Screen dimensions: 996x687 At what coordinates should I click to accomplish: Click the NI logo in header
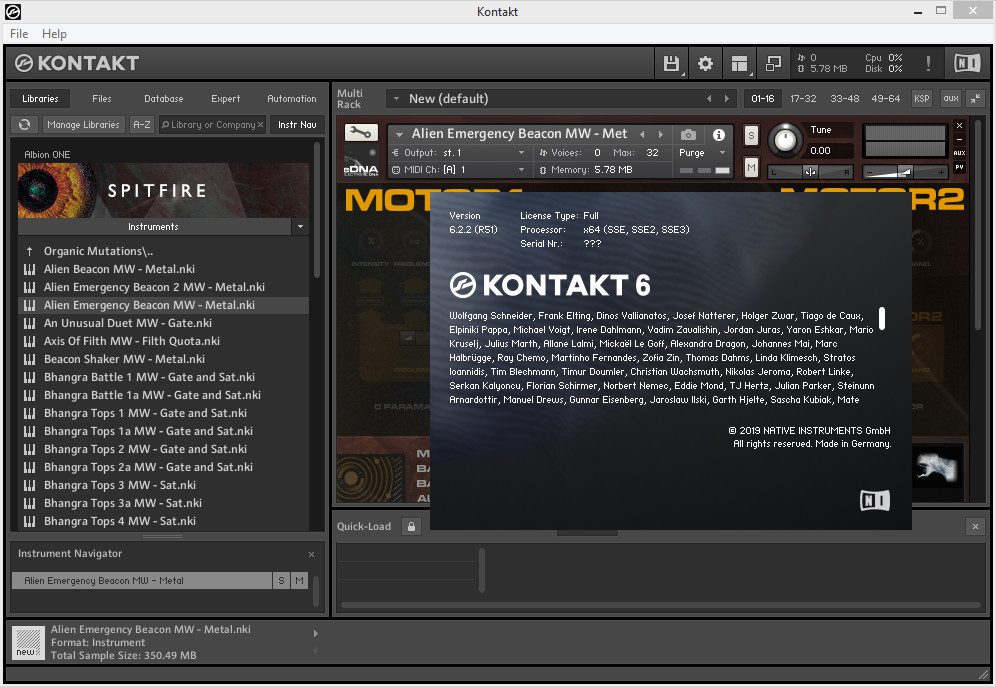click(967, 63)
